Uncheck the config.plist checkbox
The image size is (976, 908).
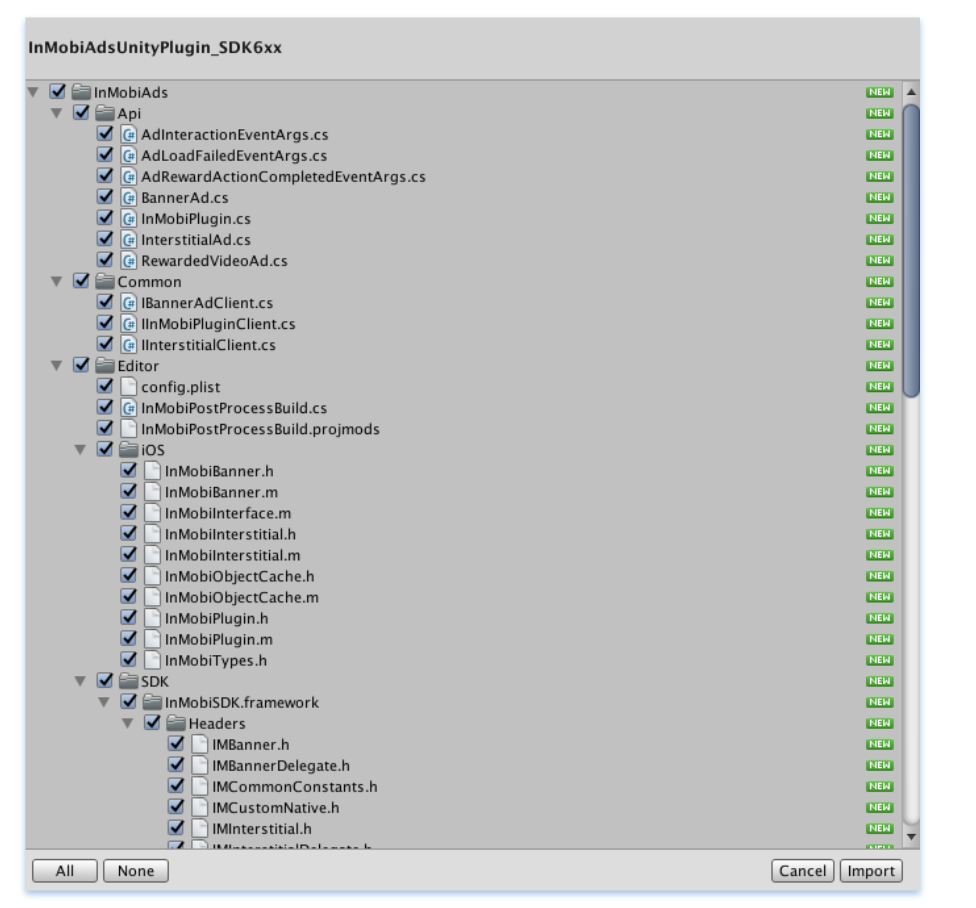(105, 386)
